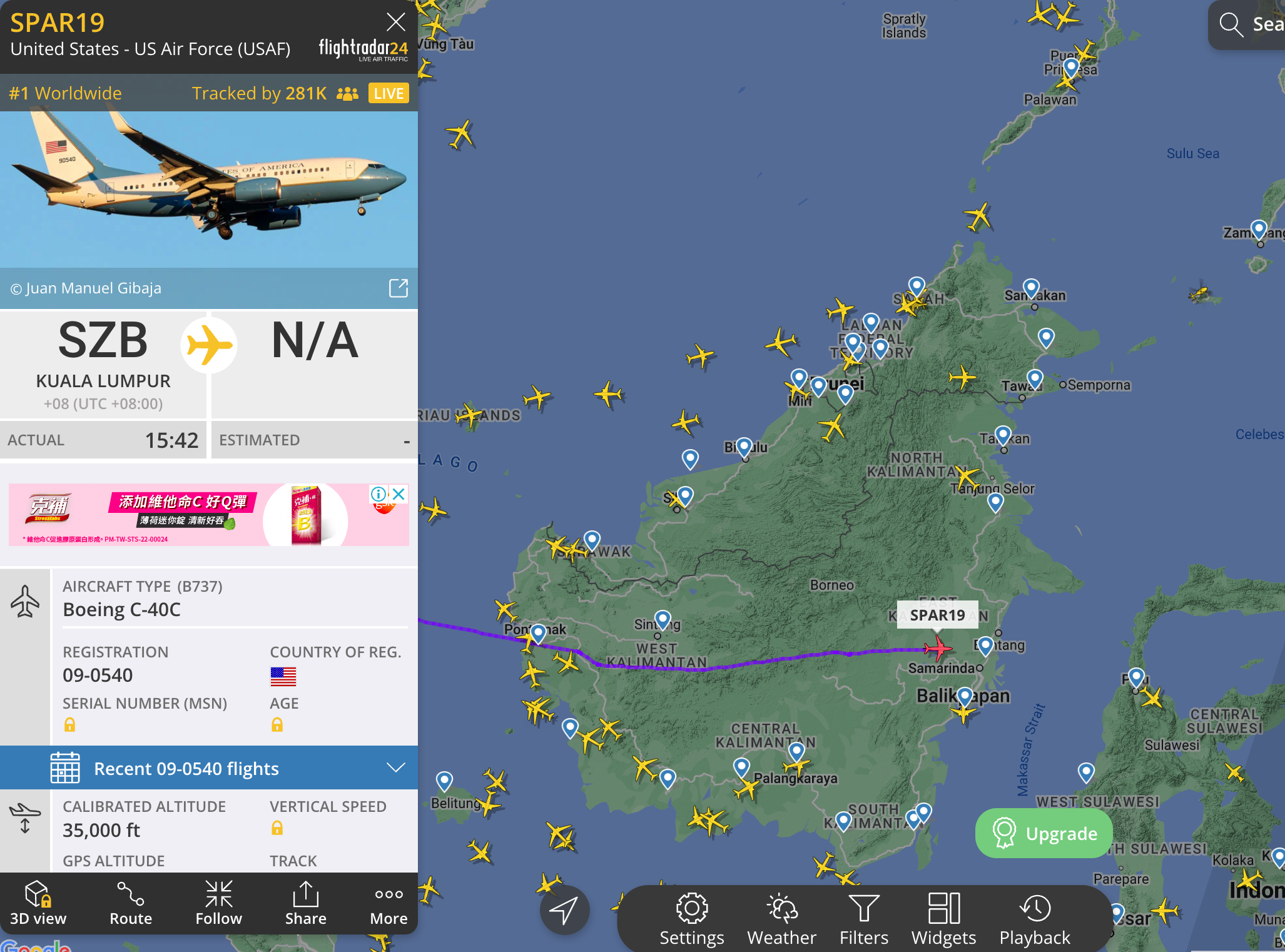This screenshot has height=952, width=1285.
Task: Open the 3D view
Action: (38, 903)
